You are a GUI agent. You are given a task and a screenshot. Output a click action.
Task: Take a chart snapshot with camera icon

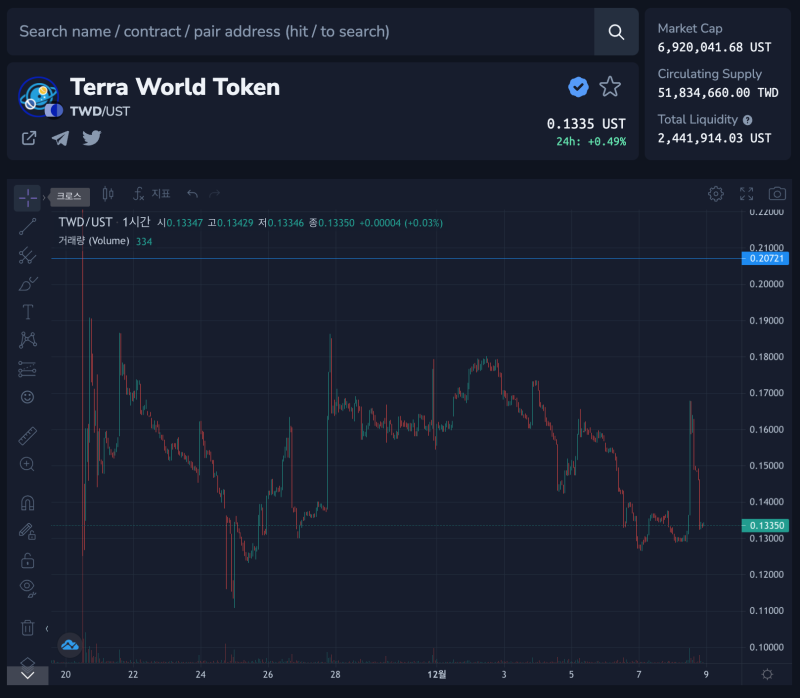click(777, 194)
